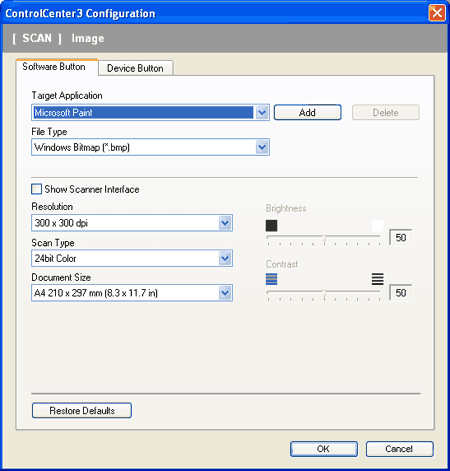The height and width of the screenshot is (471, 450).
Task: Close the ControlCenter3 Configuration window
Action: 437,13
